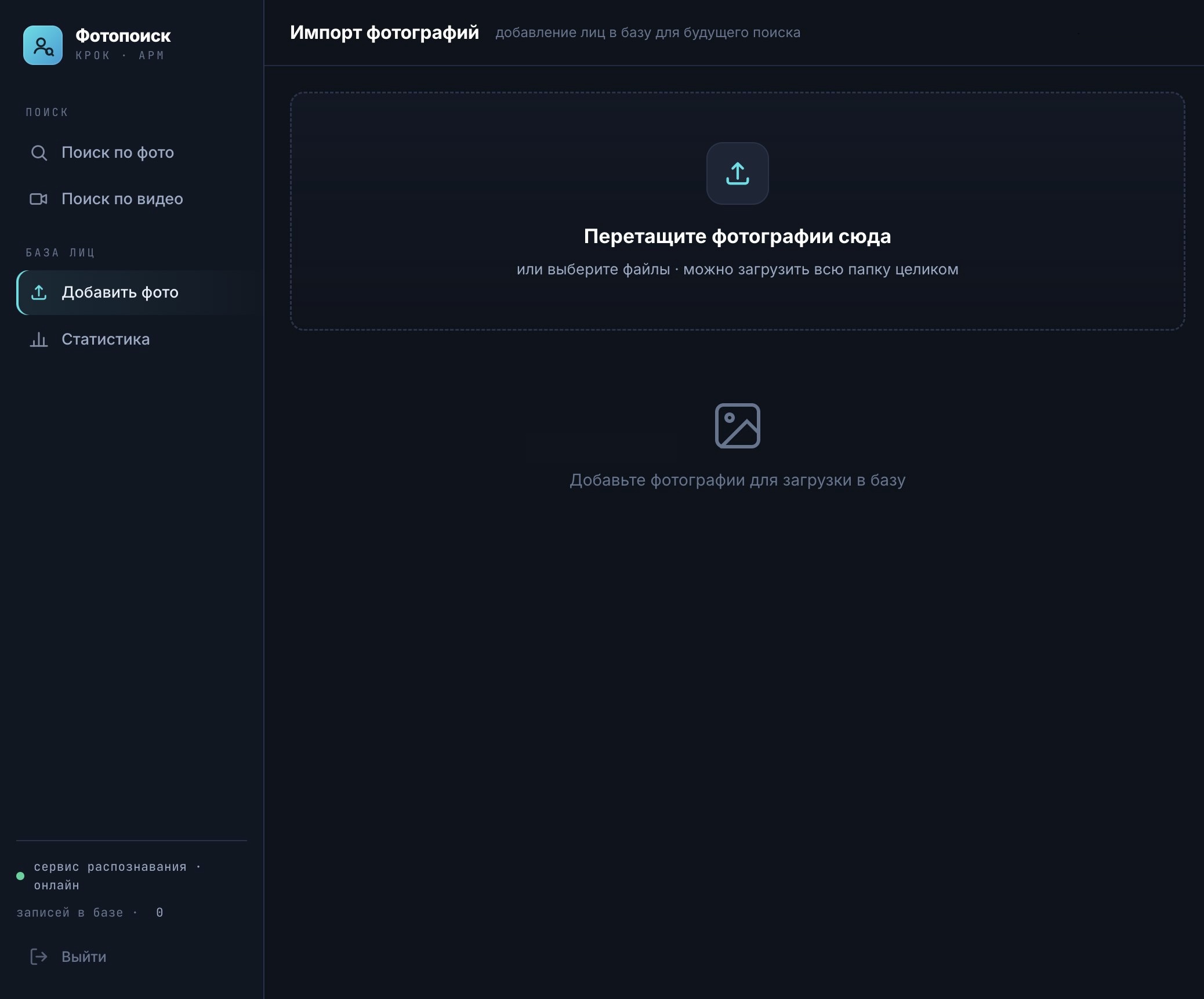Log out with the Выйти button
Viewport: 1204px width, 999px height.
pos(132,957)
